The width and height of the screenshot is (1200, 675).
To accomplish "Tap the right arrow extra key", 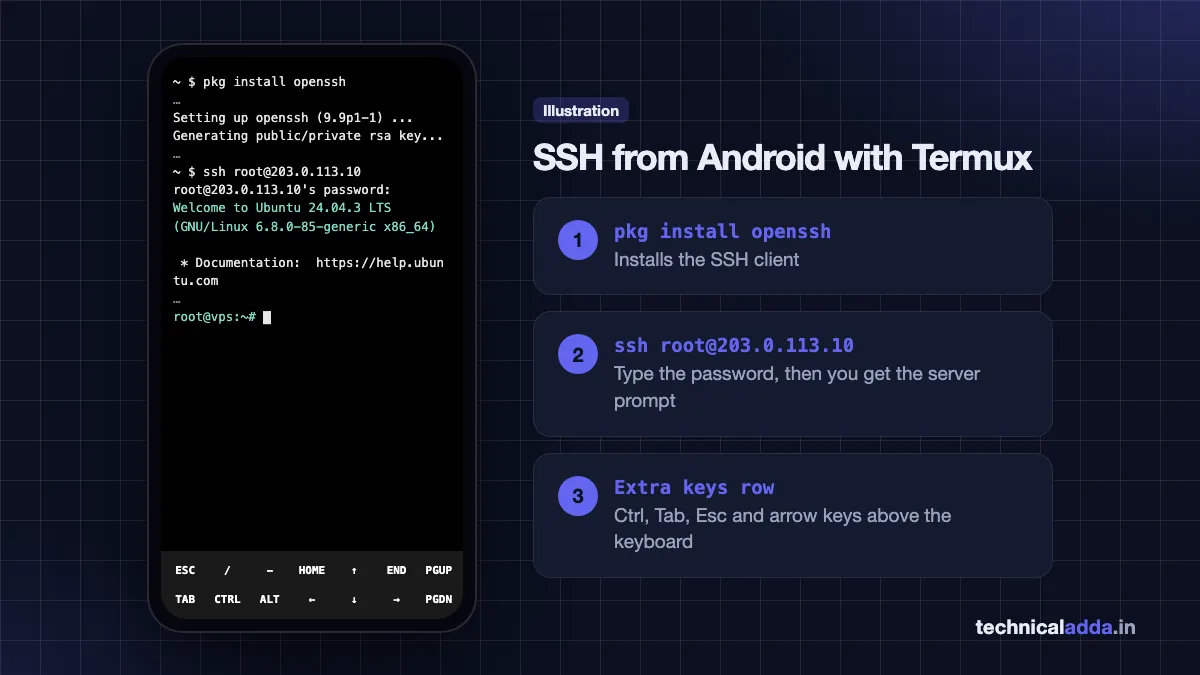I will [396, 599].
